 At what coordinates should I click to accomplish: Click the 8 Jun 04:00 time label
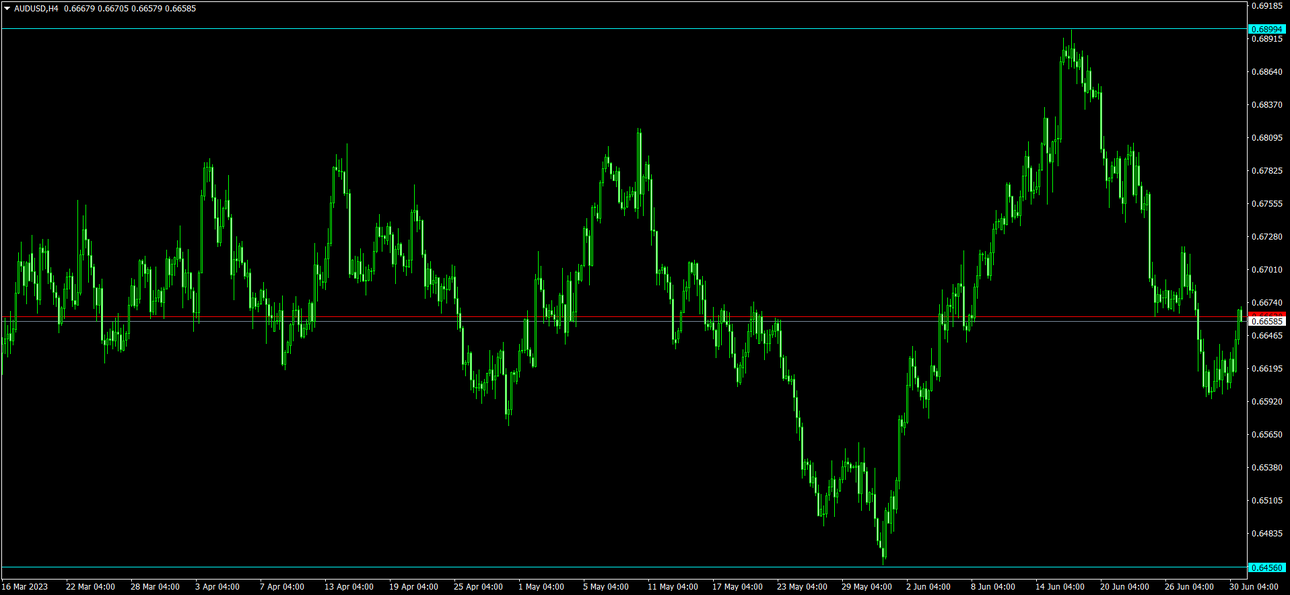[994, 587]
